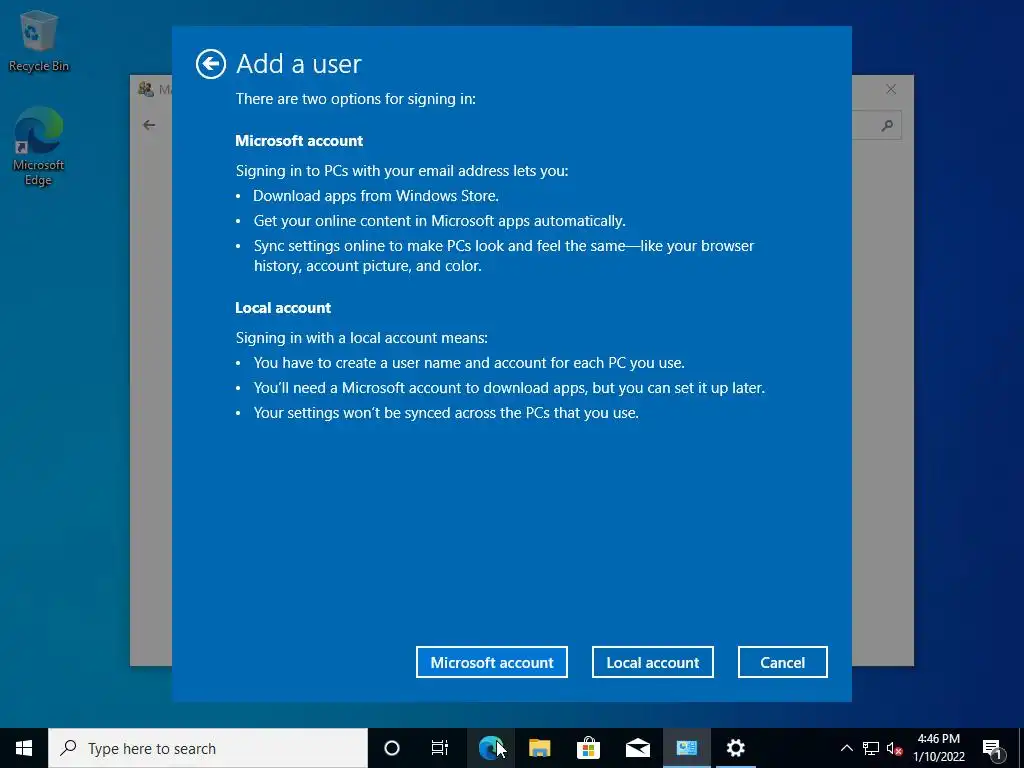
Task: Go back with the circled arrow in Add a user
Action: click(211, 64)
